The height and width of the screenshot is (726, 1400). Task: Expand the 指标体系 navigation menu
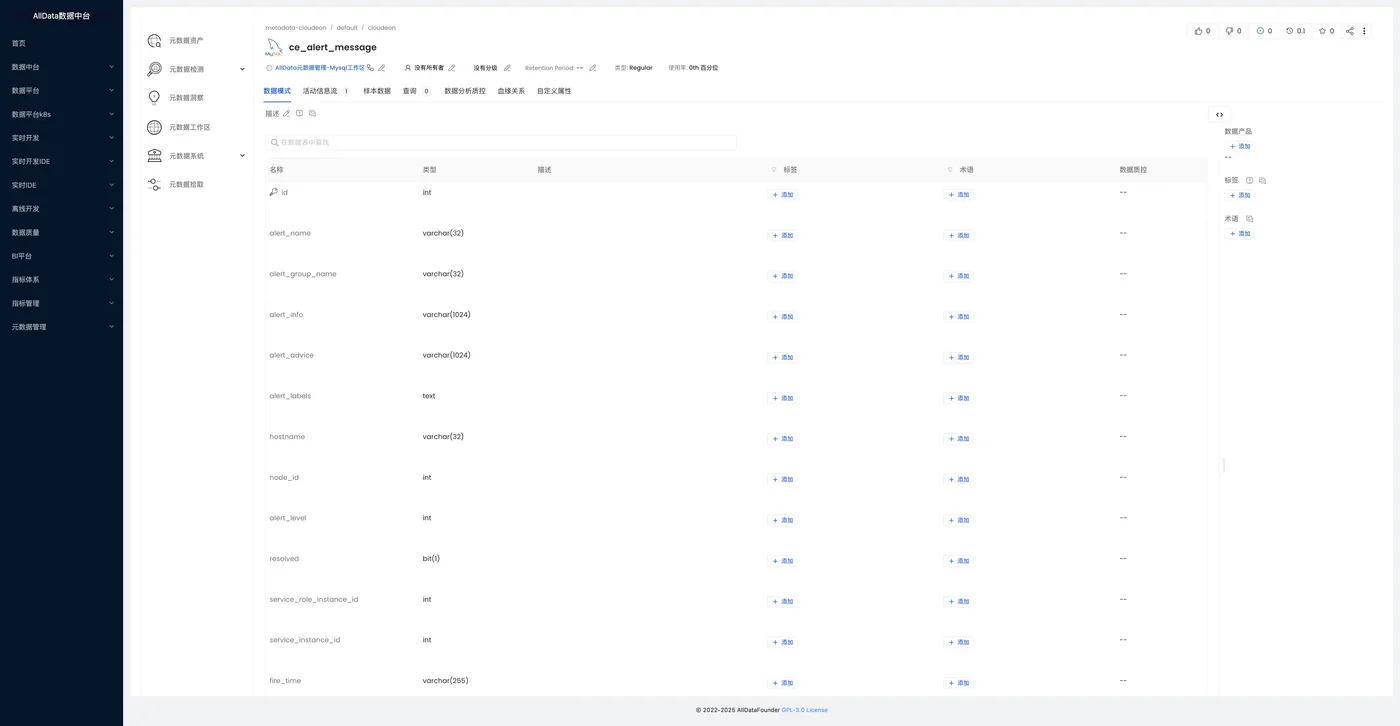click(x=61, y=279)
